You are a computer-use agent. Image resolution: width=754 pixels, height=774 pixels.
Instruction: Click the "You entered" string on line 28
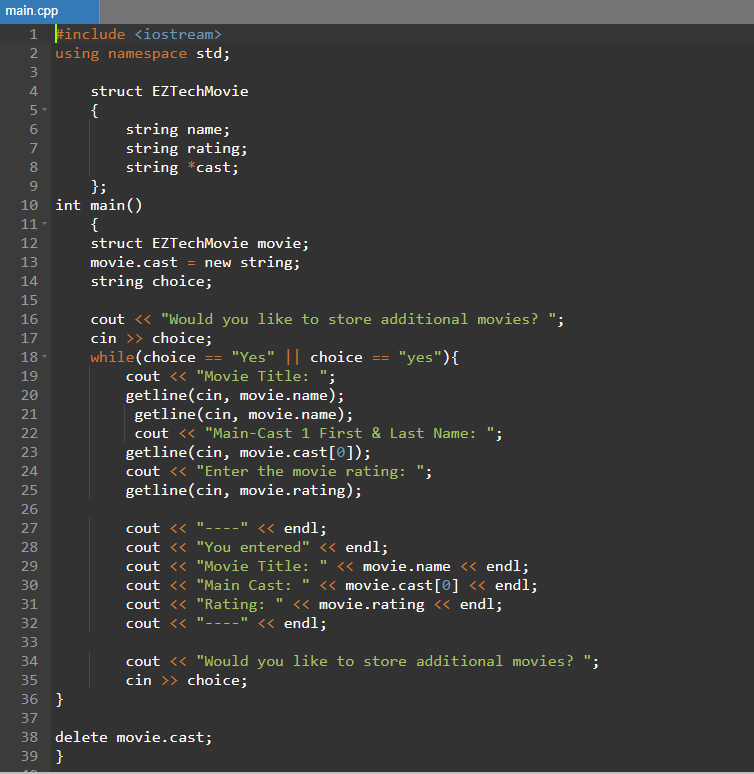tap(253, 547)
